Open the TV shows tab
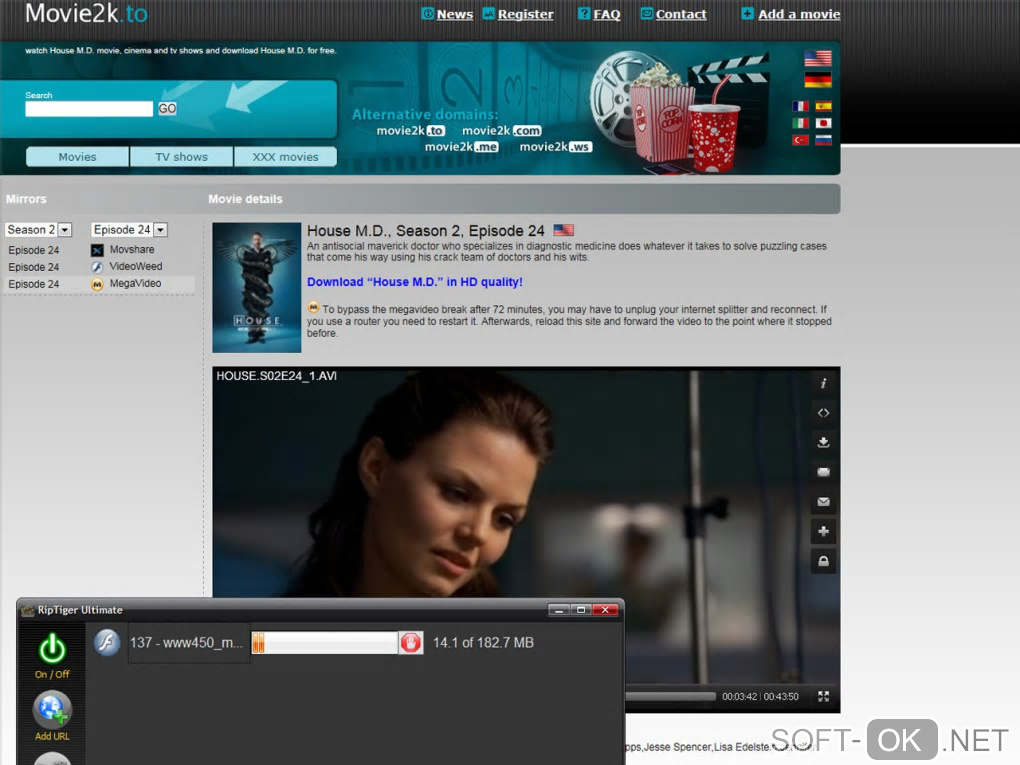 pyautogui.click(x=181, y=157)
